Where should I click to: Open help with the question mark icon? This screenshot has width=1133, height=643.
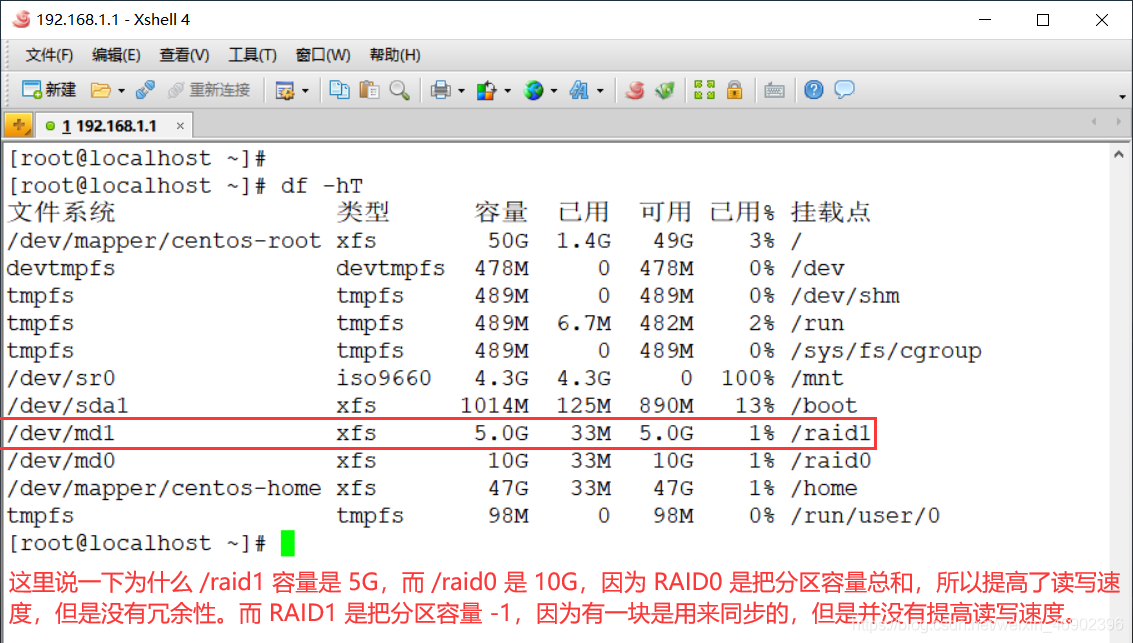pos(814,90)
